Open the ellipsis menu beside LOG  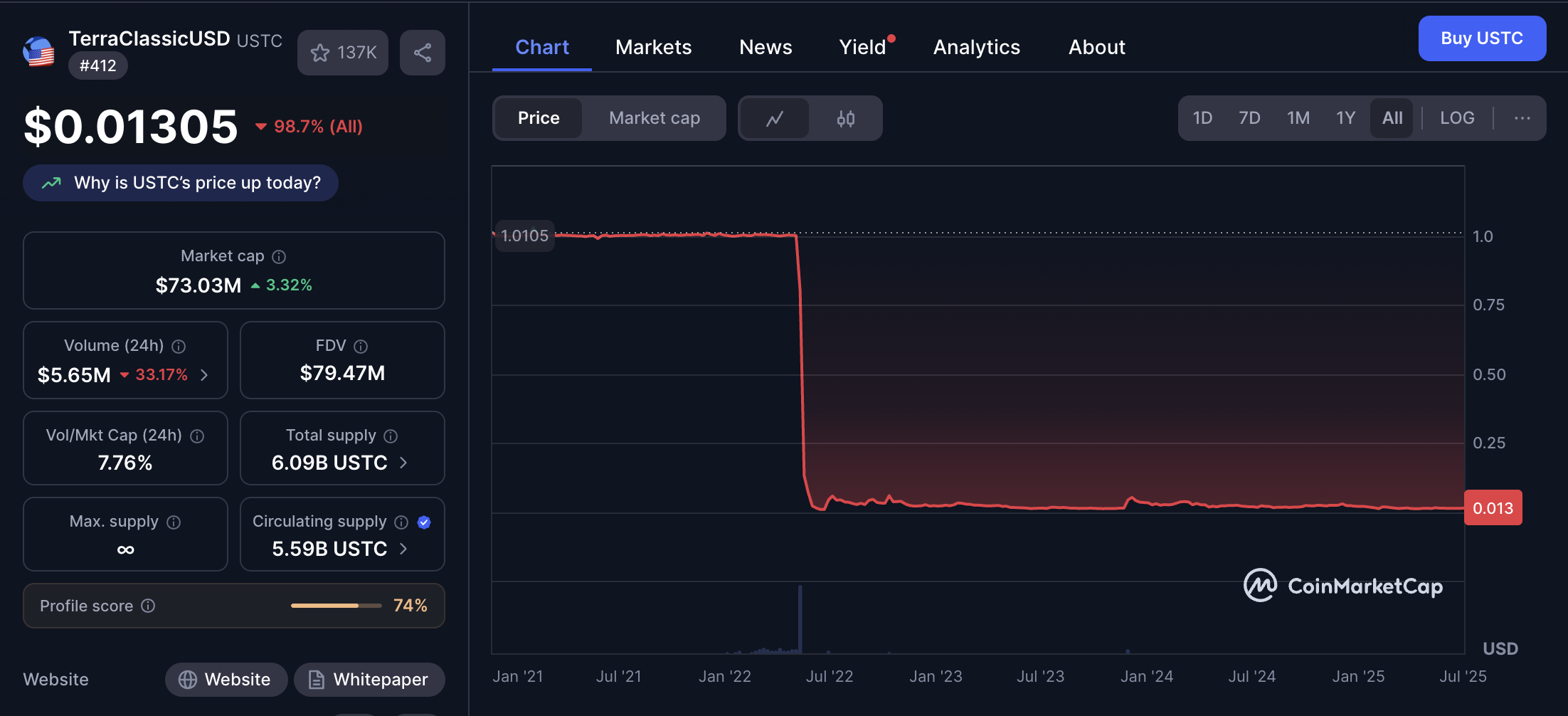pos(1522,118)
